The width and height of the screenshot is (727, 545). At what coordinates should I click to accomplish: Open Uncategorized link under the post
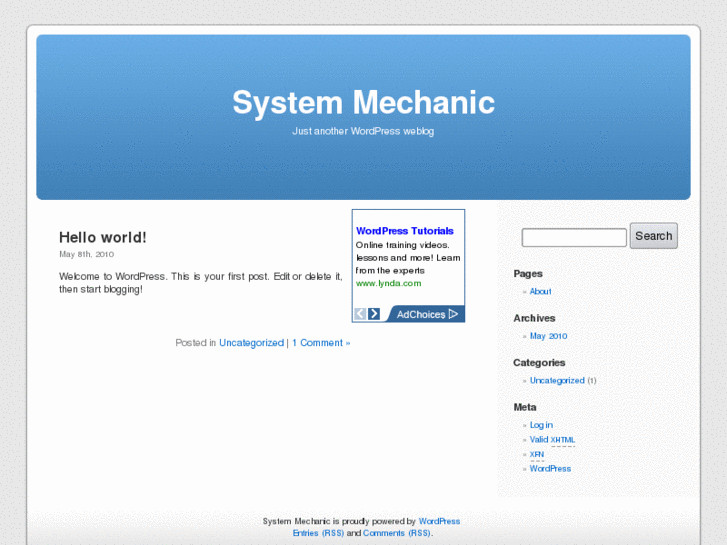251,343
